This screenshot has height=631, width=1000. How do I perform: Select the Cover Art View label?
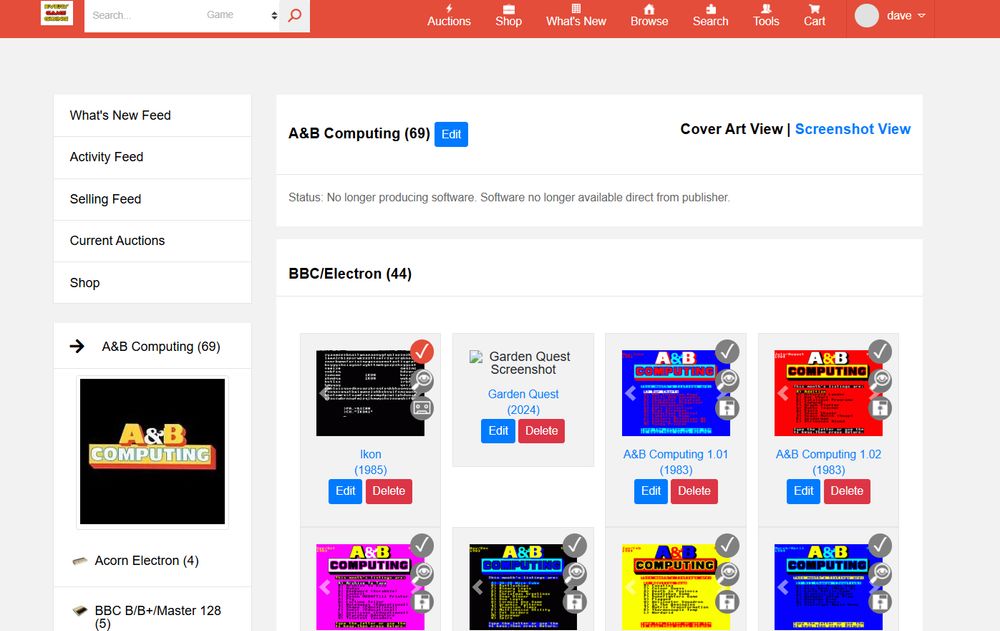tap(731, 129)
